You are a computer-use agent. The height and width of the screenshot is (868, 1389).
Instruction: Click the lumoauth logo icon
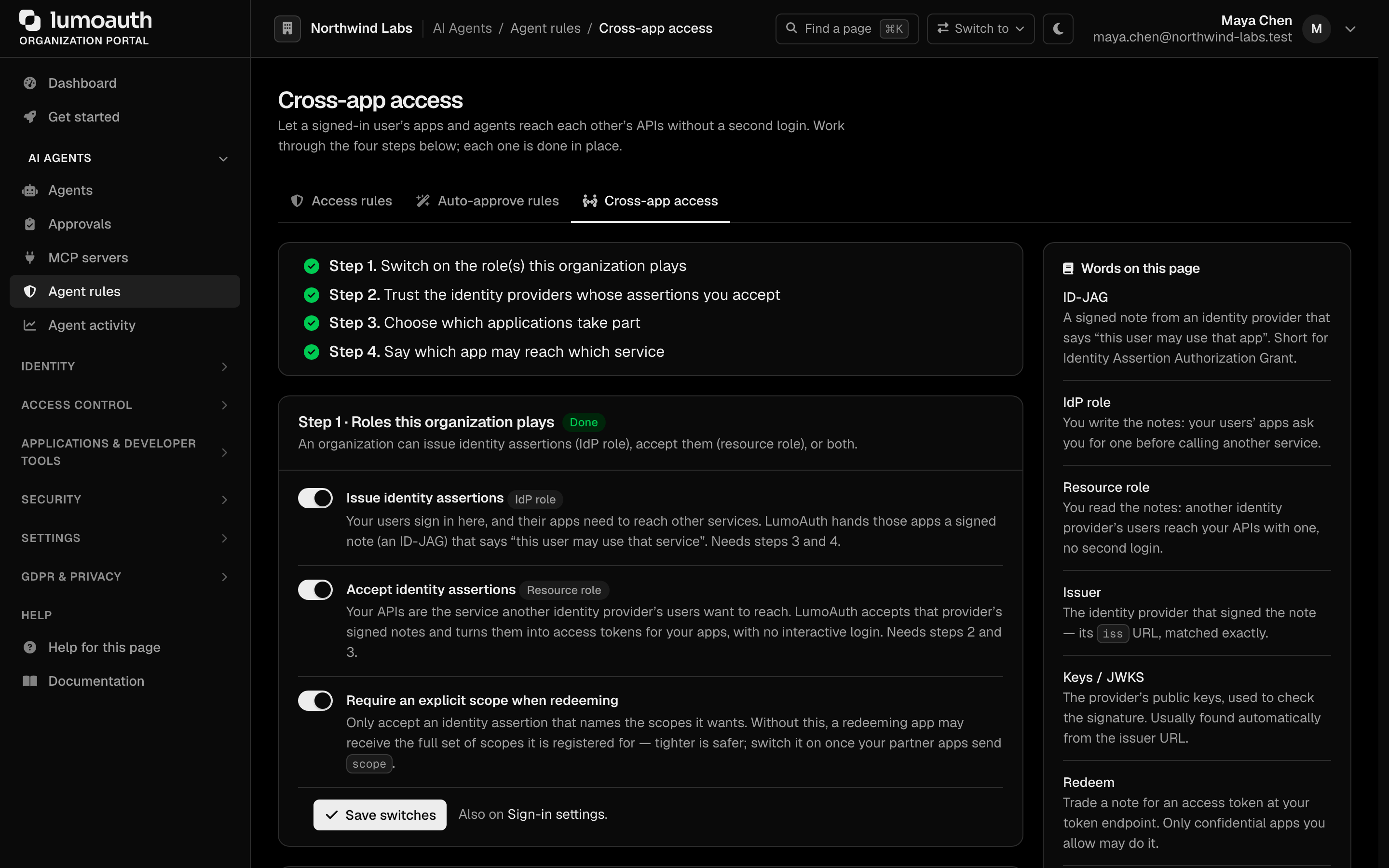pyautogui.click(x=30, y=20)
